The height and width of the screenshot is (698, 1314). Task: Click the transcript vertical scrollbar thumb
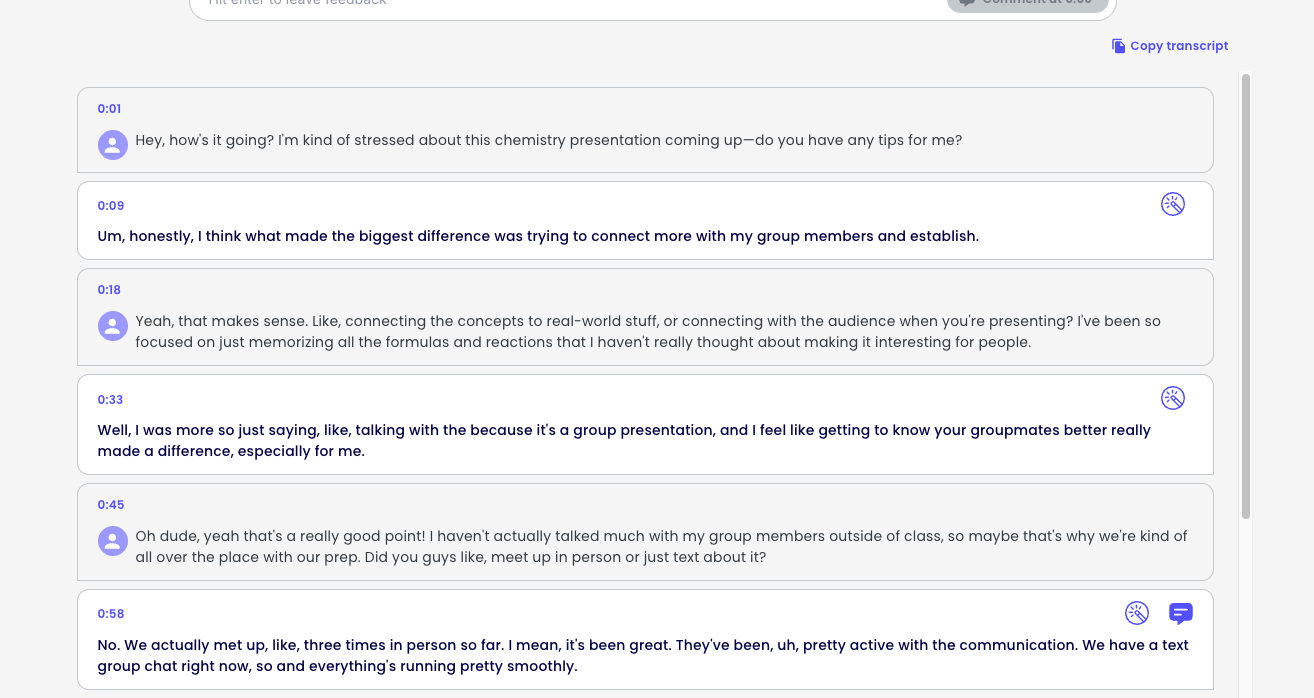tap(1246, 295)
